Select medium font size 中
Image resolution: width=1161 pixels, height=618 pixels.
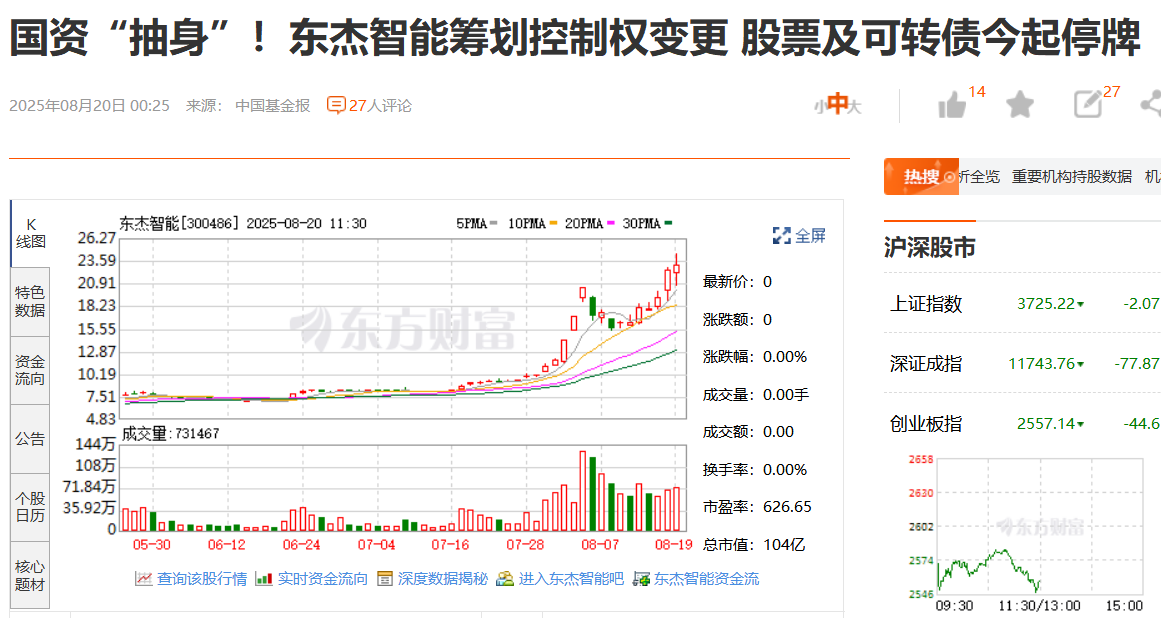(837, 104)
